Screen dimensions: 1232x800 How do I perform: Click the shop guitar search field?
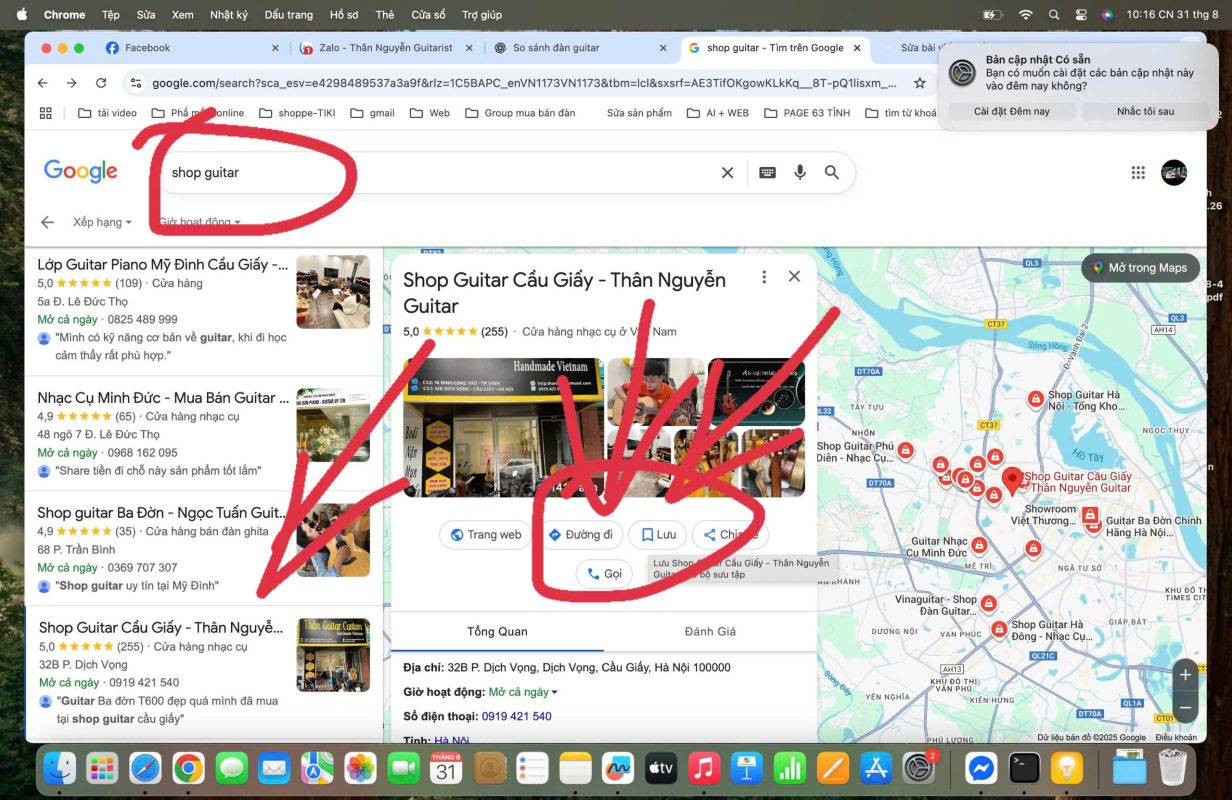coord(440,172)
